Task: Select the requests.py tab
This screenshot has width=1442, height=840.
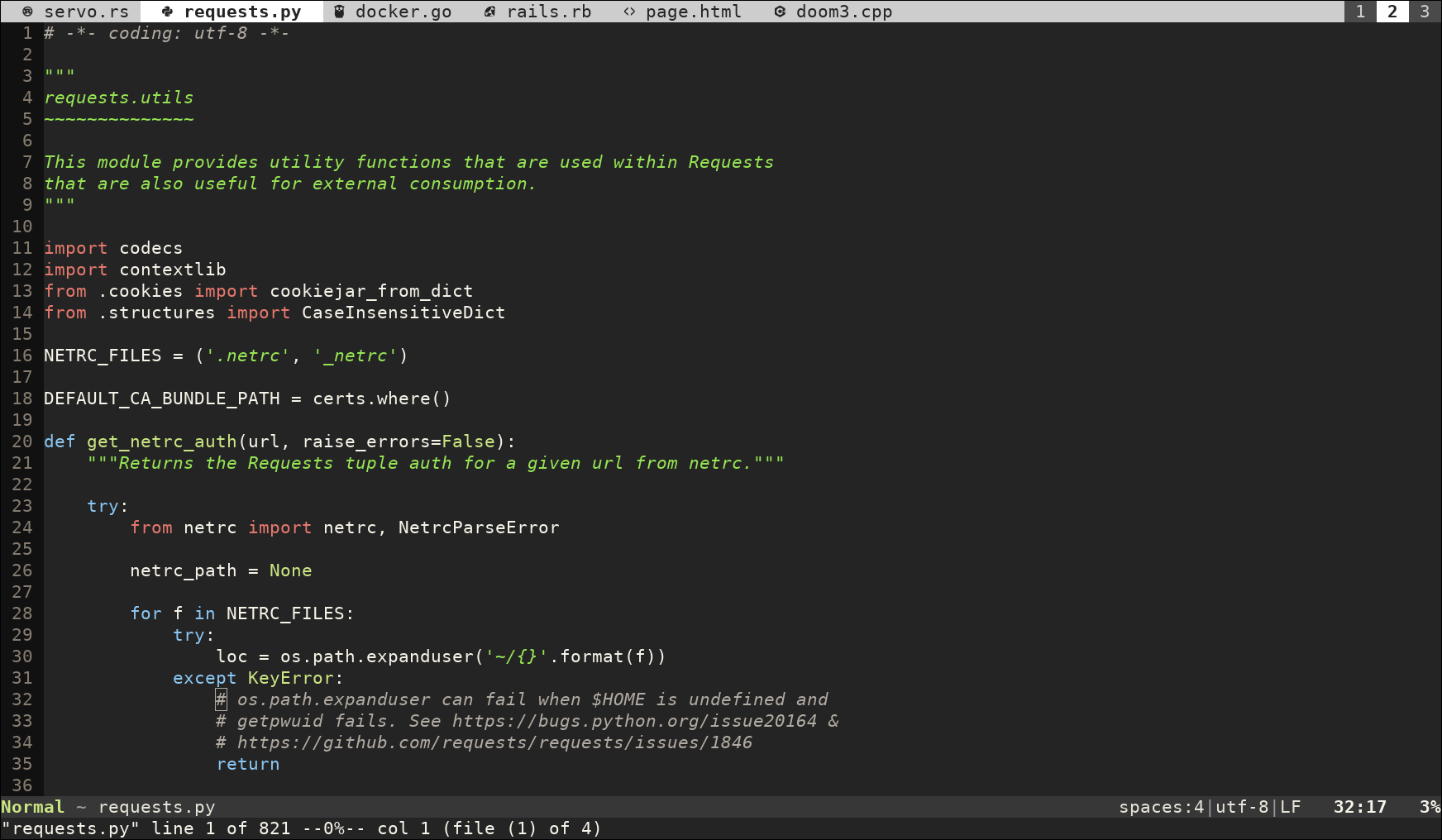Action: click(232, 12)
